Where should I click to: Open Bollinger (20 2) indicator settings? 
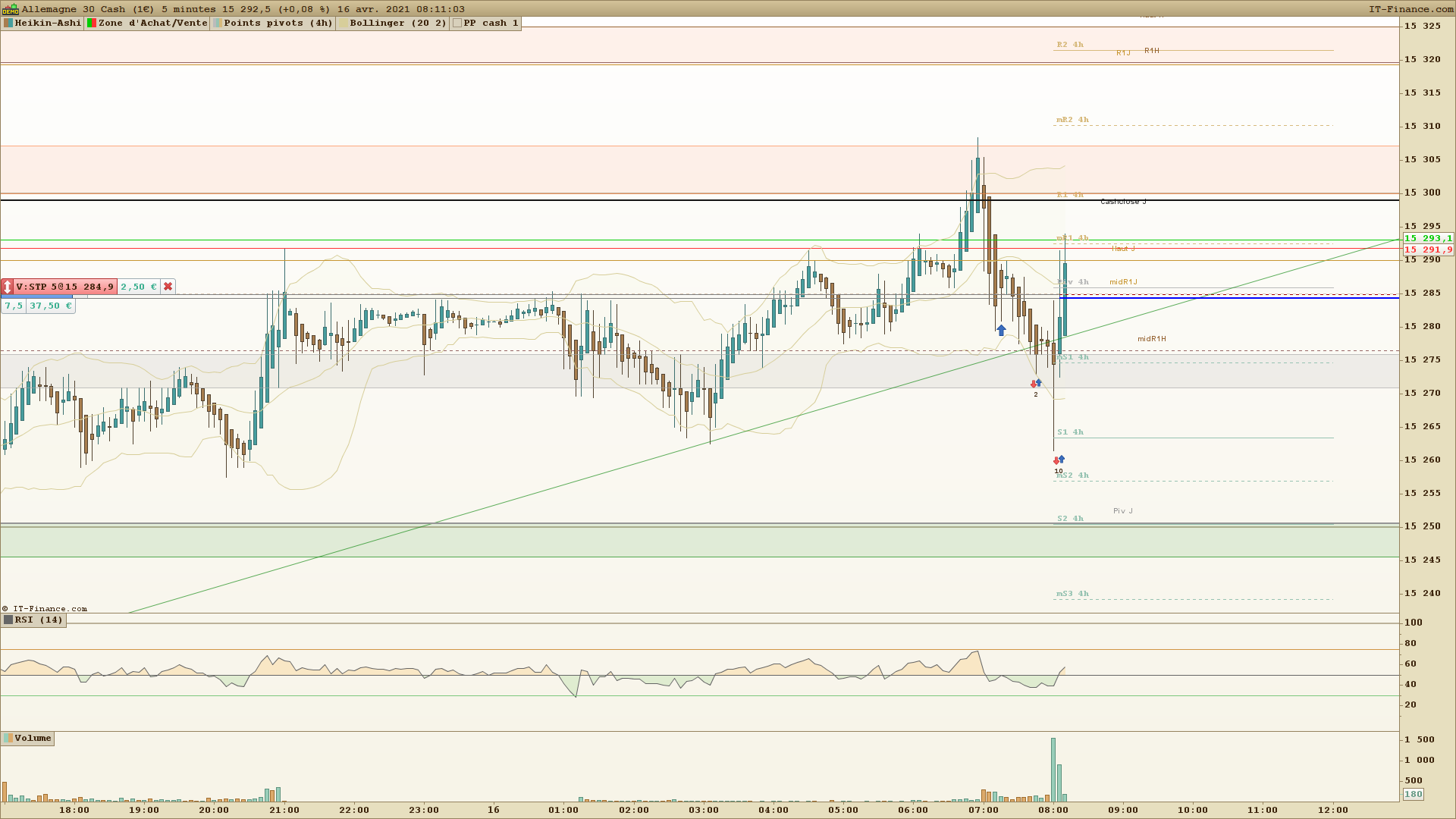pyautogui.click(x=398, y=23)
